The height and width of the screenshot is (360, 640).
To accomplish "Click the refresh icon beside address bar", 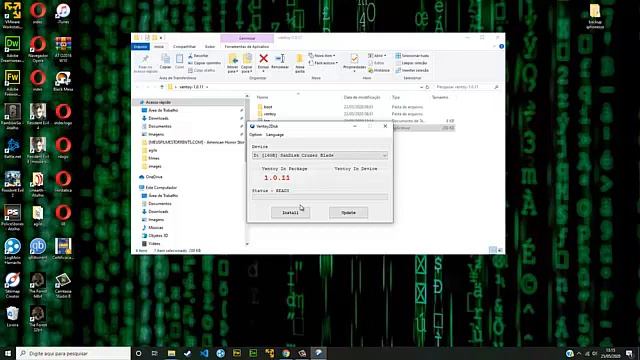I will click(x=427, y=87).
